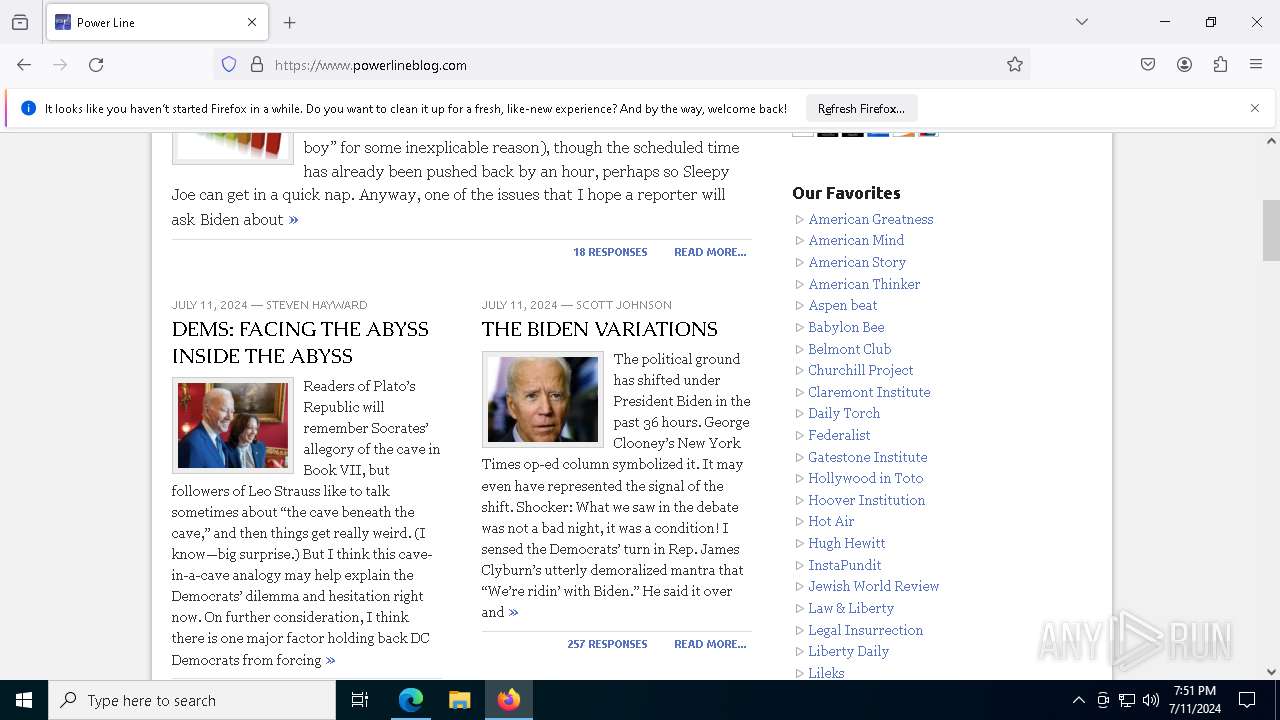
Task: Click Refresh Firefox button
Action: [861, 108]
